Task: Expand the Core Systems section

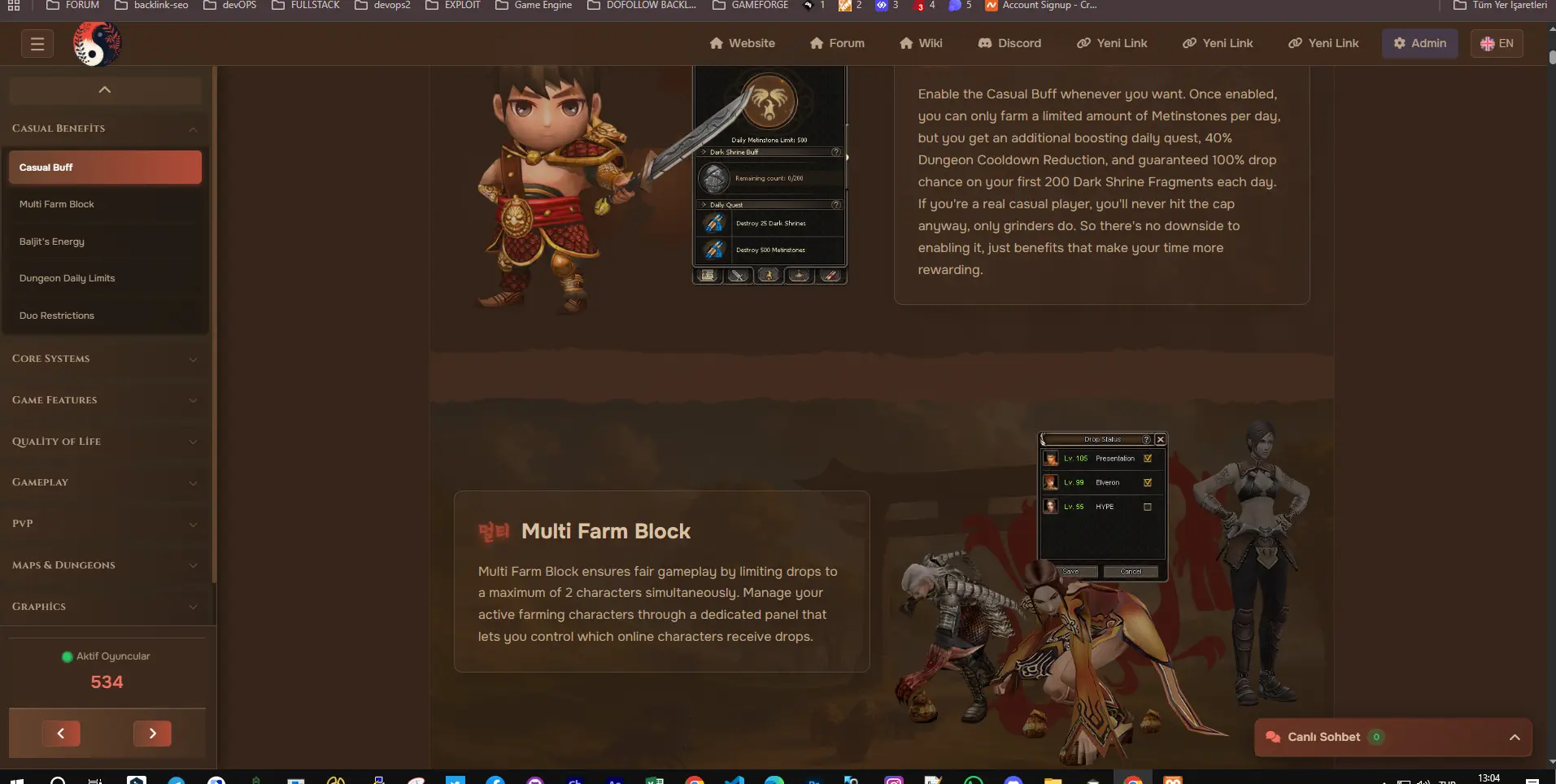Action: 104,359
